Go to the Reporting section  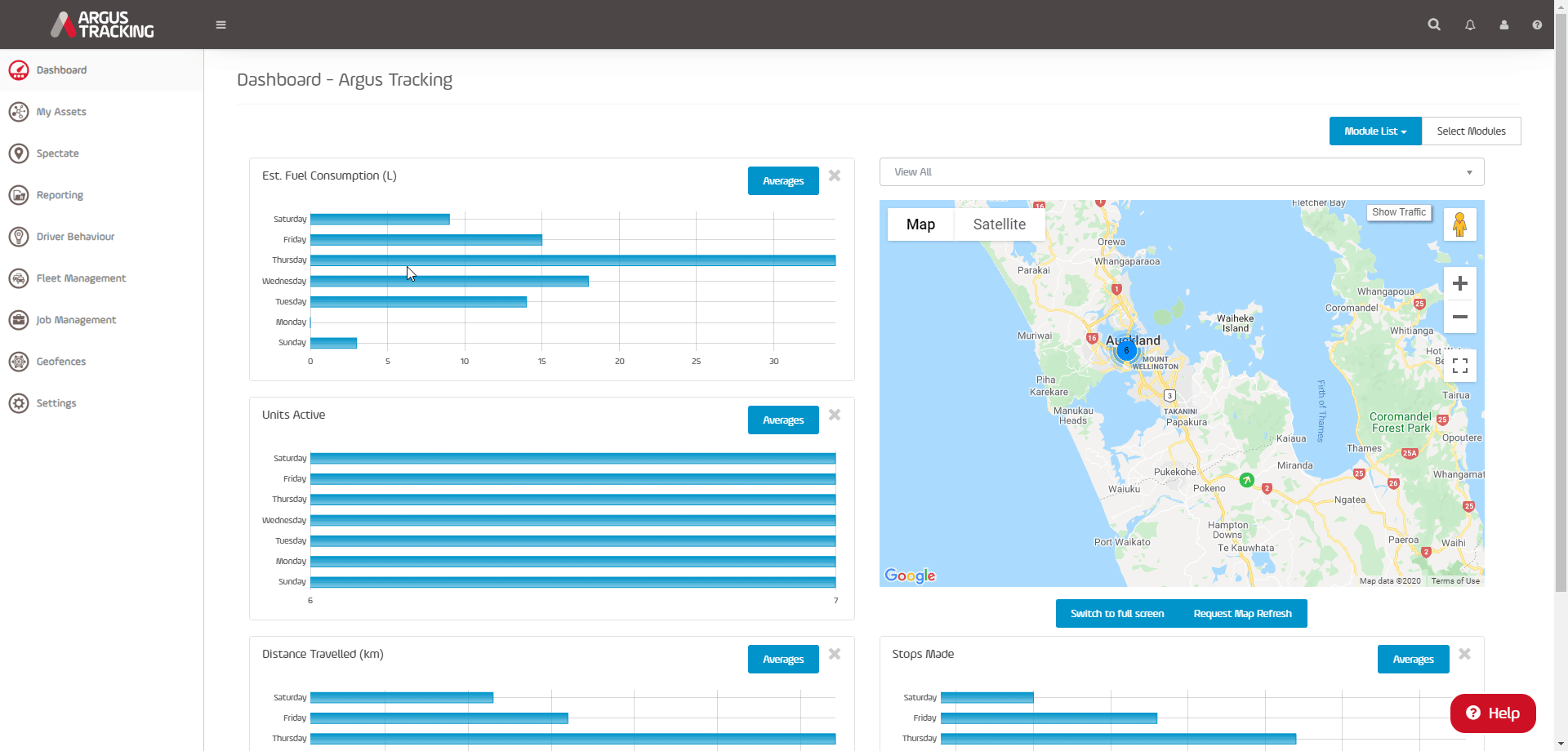[59, 195]
